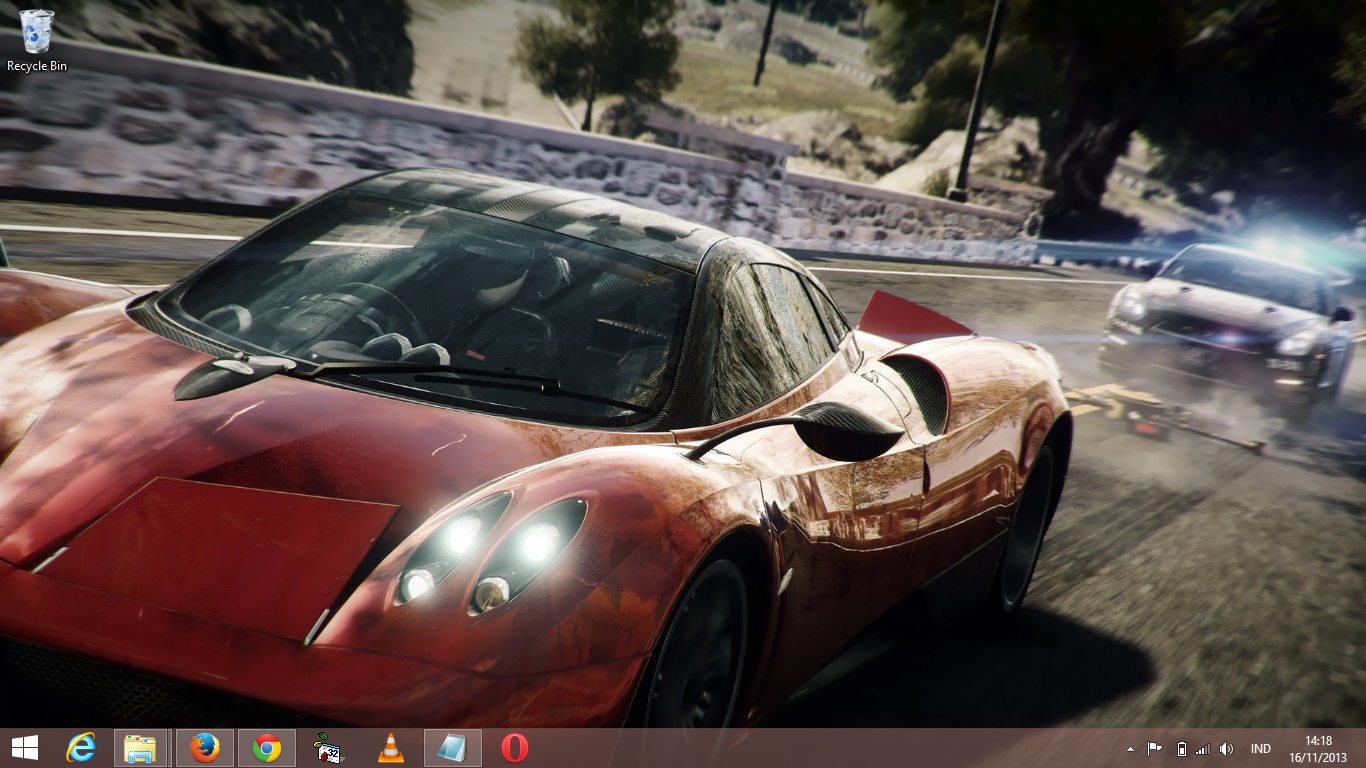This screenshot has height=768, width=1366.
Task: Open the Windows Start button
Action: click(25, 748)
